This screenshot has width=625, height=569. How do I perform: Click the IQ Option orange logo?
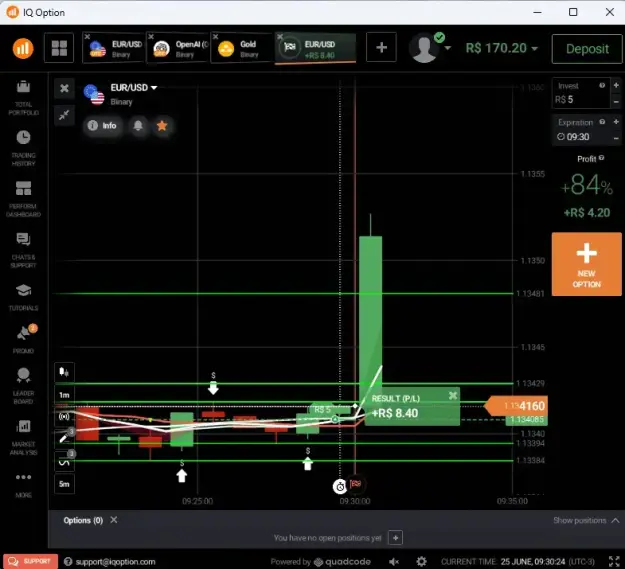coord(23,48)
